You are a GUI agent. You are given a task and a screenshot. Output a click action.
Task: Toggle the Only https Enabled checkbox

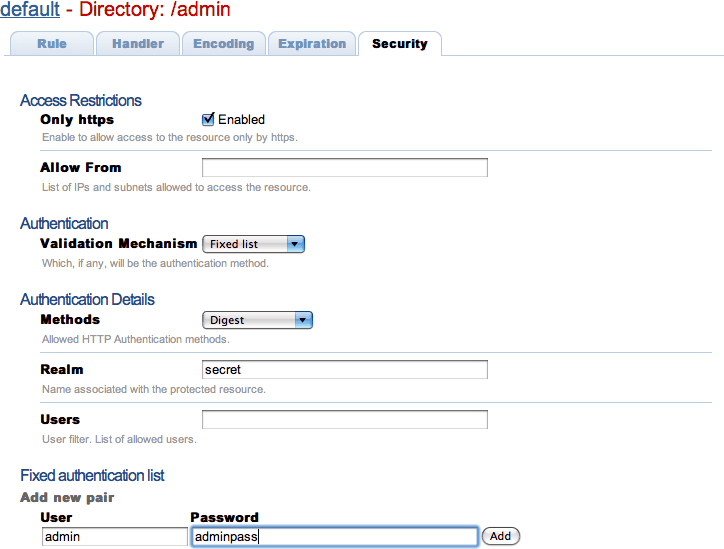click(x=208, y=119)
